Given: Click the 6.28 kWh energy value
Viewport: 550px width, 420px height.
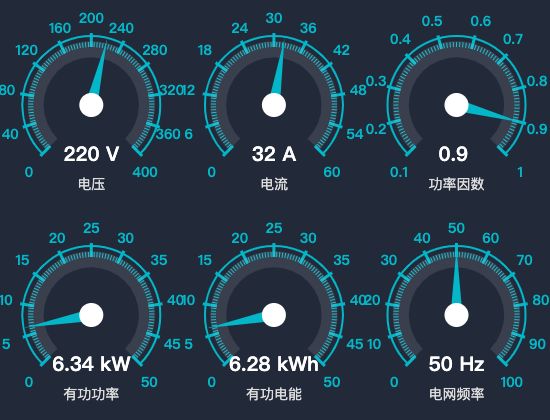Looking at the screenshot, I should tap(274, 364).
